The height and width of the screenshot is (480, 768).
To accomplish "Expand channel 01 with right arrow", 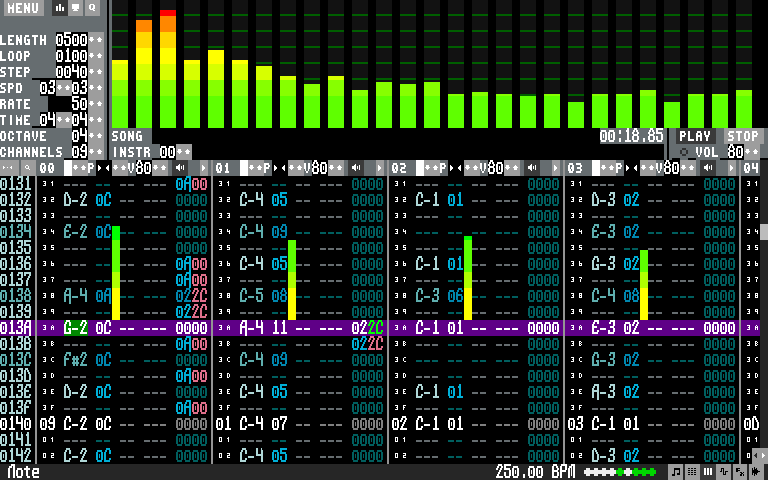I will (379, 168).
